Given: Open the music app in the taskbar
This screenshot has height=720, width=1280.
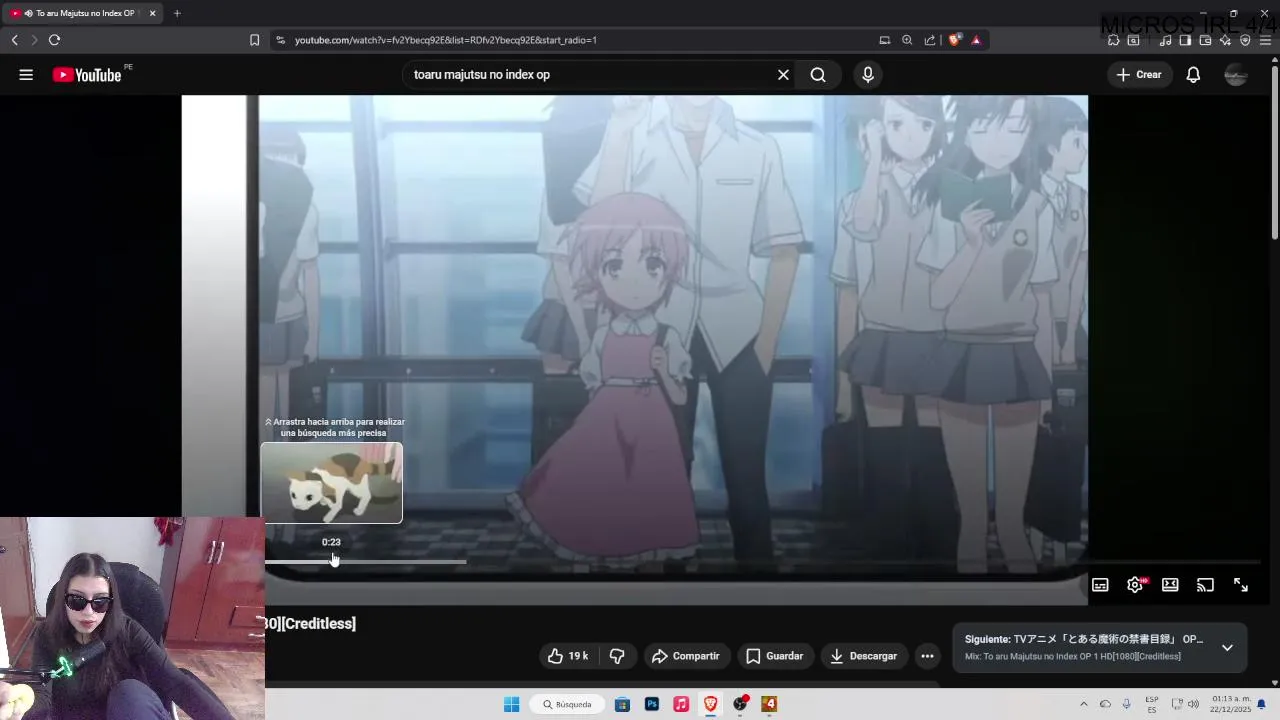Looking at the screenshot, I should [681, 704].
